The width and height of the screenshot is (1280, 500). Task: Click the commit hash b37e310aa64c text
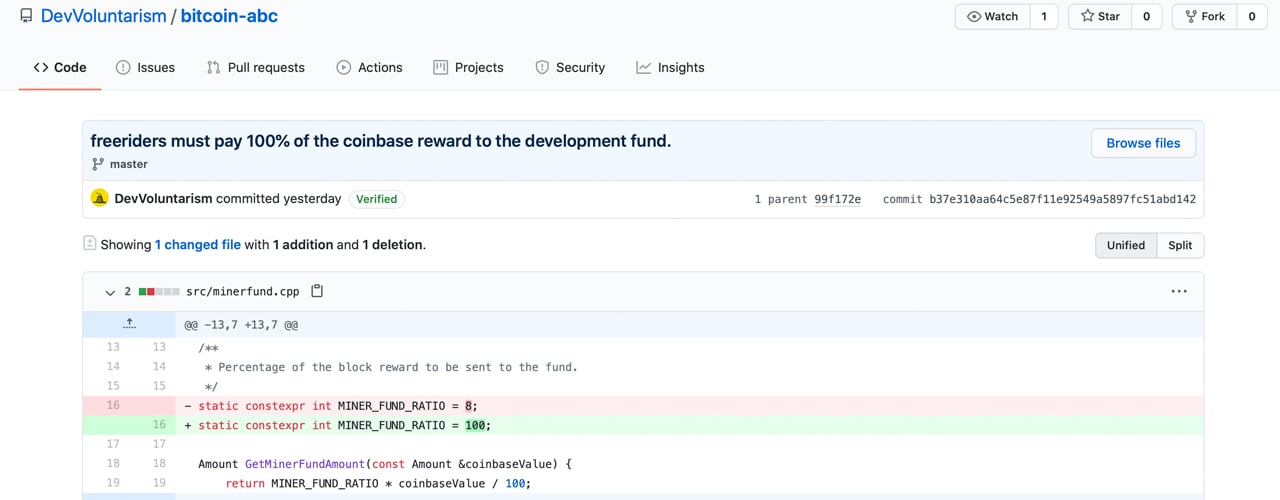1063,199
